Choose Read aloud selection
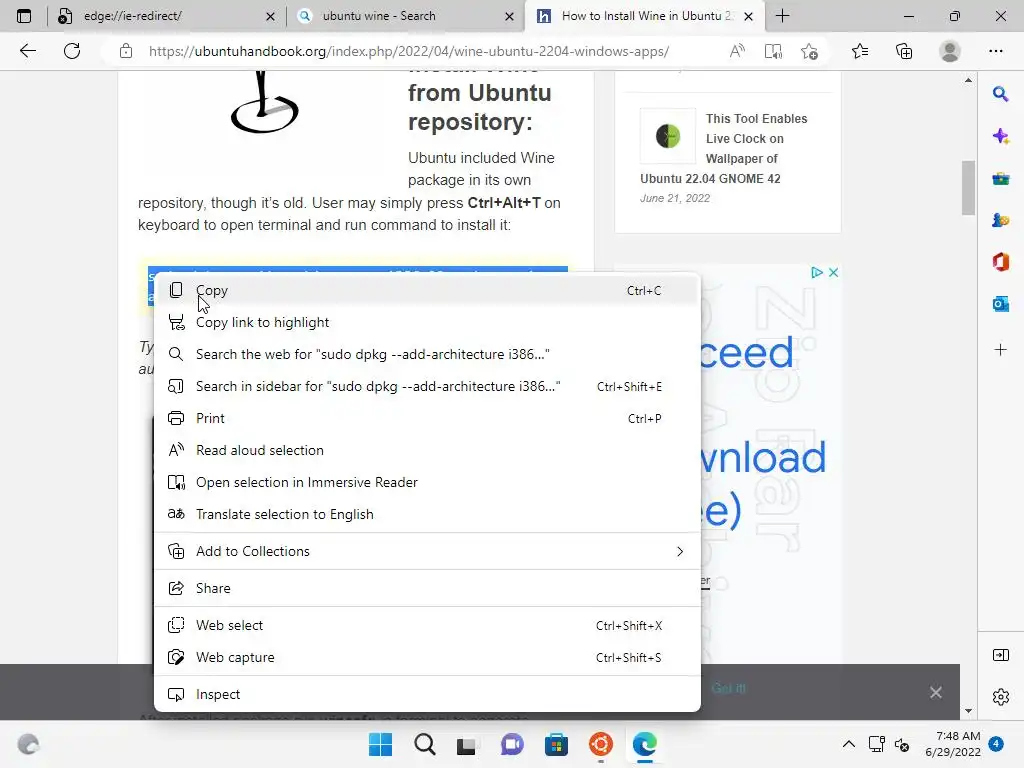 (427, 451)
